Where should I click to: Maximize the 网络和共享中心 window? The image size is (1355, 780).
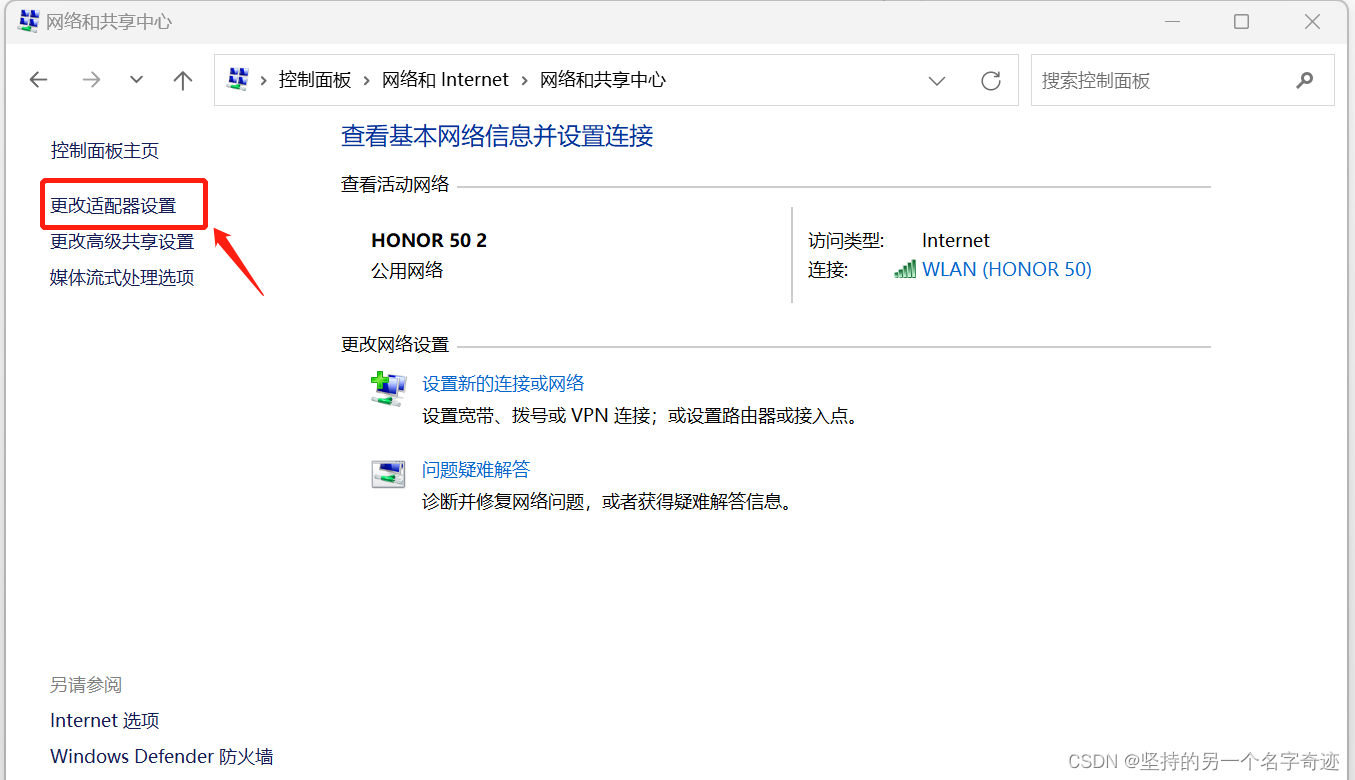click(1241, 21)
